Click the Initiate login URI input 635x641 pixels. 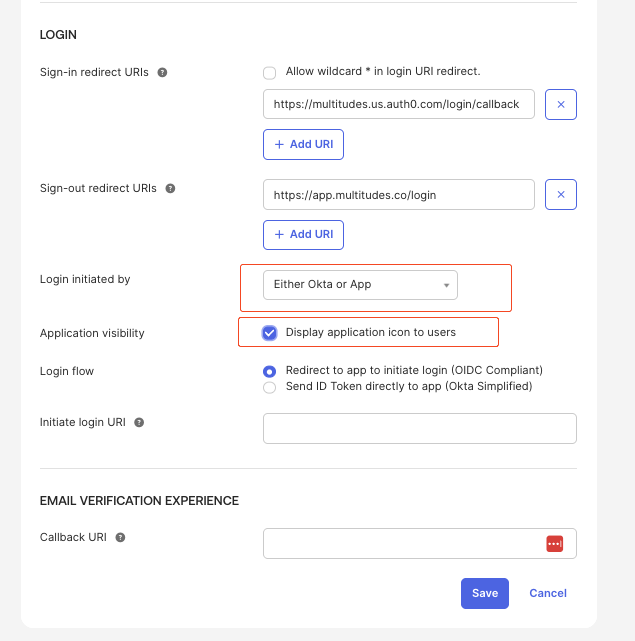(419, 428)
